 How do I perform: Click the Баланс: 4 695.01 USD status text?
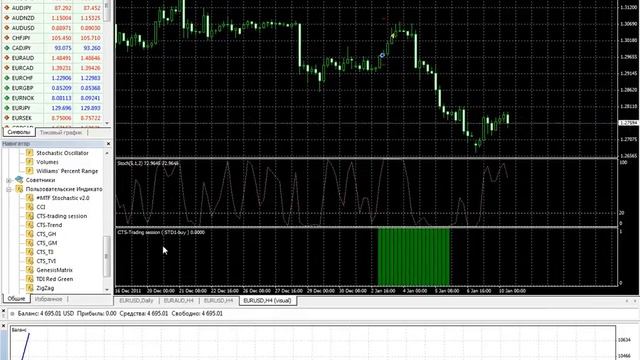tap(45, 313)
